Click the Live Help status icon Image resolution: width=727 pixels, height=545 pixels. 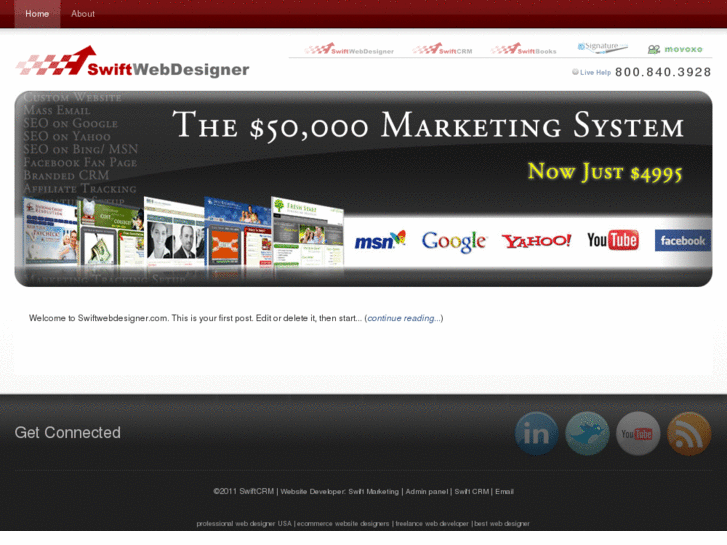575,72
